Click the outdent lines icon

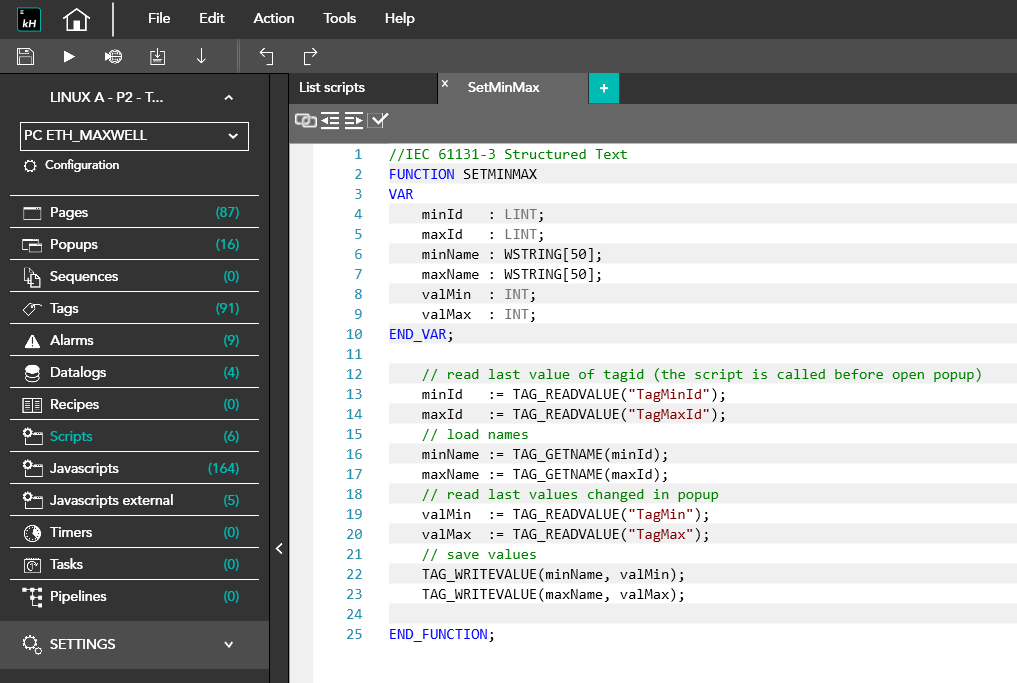pyautogui.click(x=330, y=121)
